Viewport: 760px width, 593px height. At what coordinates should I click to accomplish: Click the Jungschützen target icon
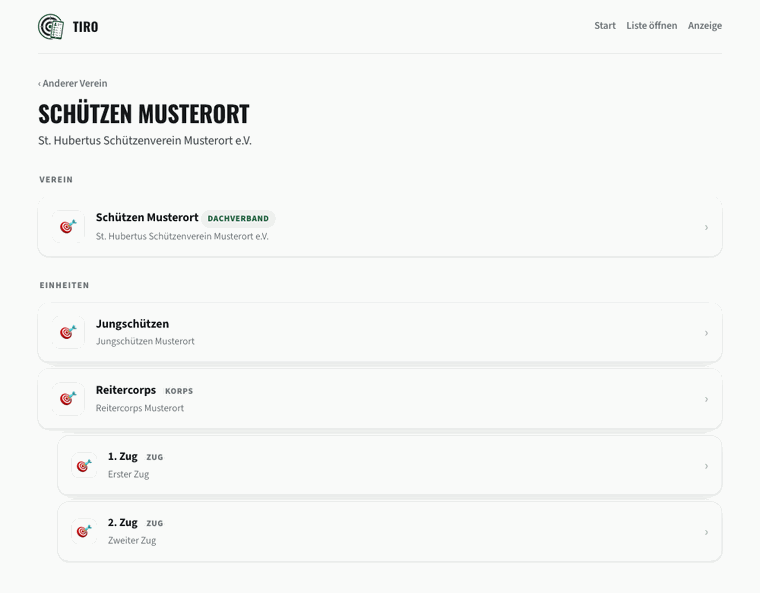point(68,332)
